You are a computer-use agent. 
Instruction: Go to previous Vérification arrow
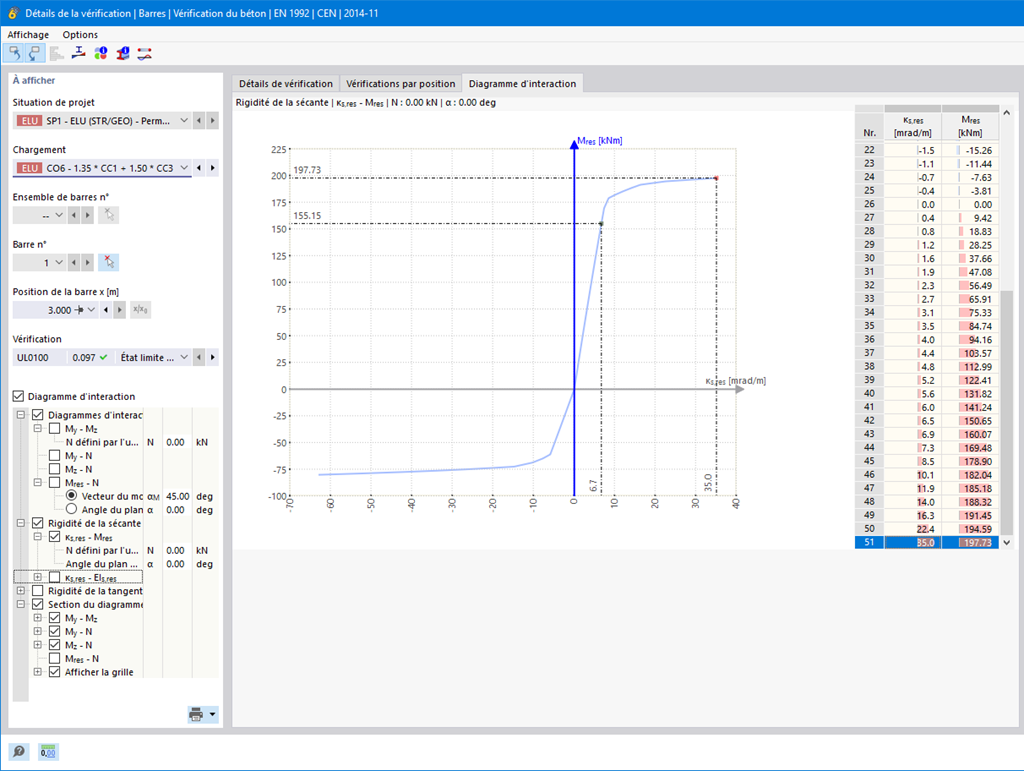tap(199, 357)
